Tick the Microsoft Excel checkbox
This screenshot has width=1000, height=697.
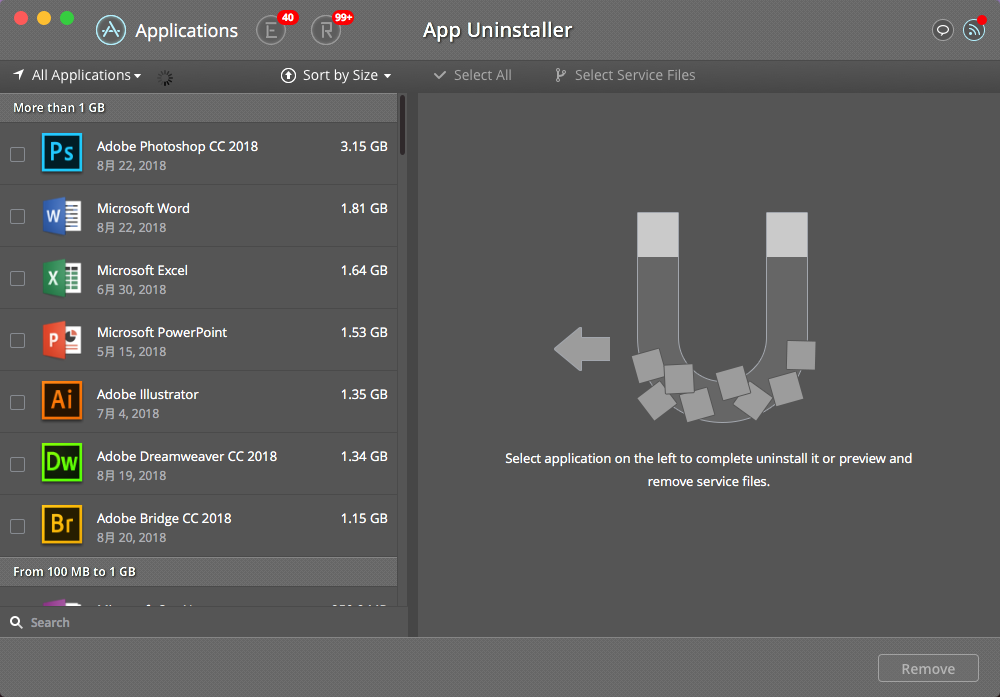(x=18, y=278)
